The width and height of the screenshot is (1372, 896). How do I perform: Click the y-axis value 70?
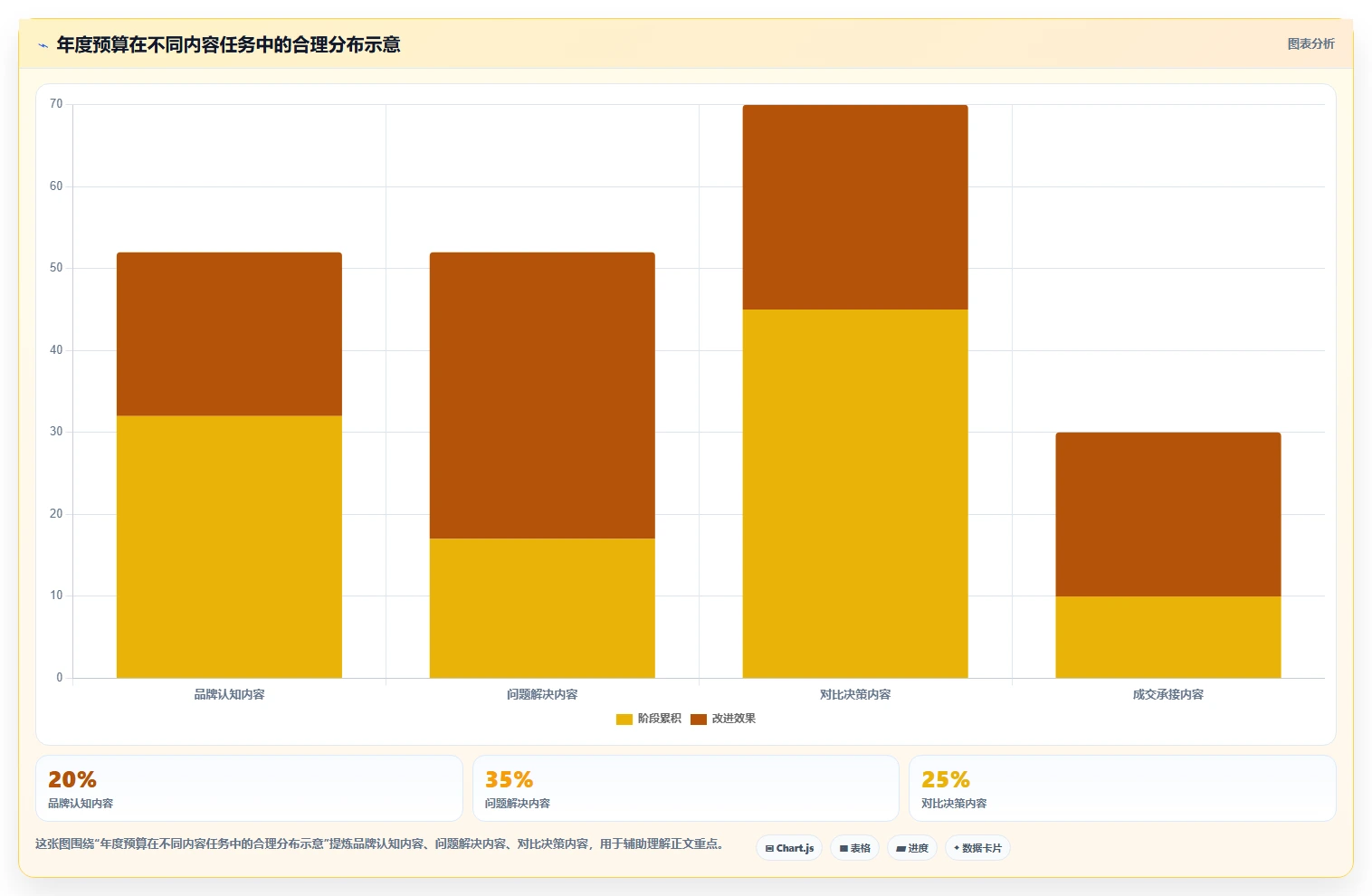pyautogui.click(x=56, y=104)
